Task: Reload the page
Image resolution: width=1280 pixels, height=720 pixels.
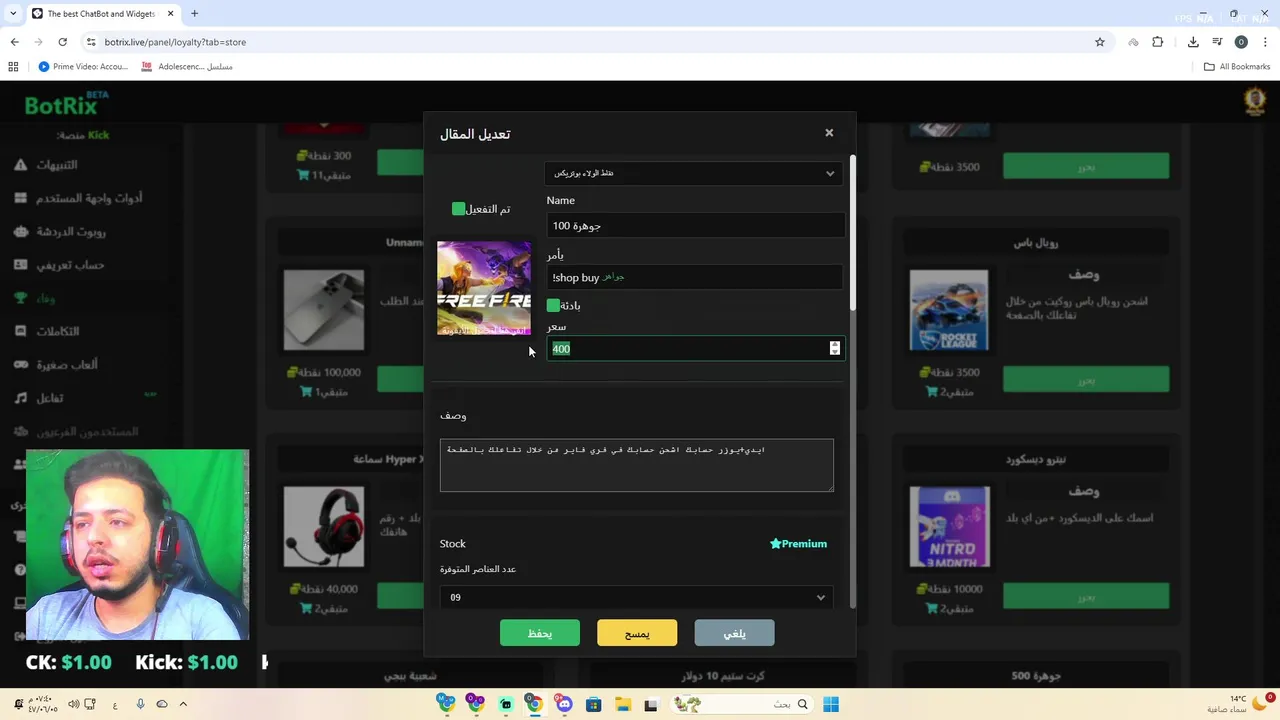Action: 62,42
